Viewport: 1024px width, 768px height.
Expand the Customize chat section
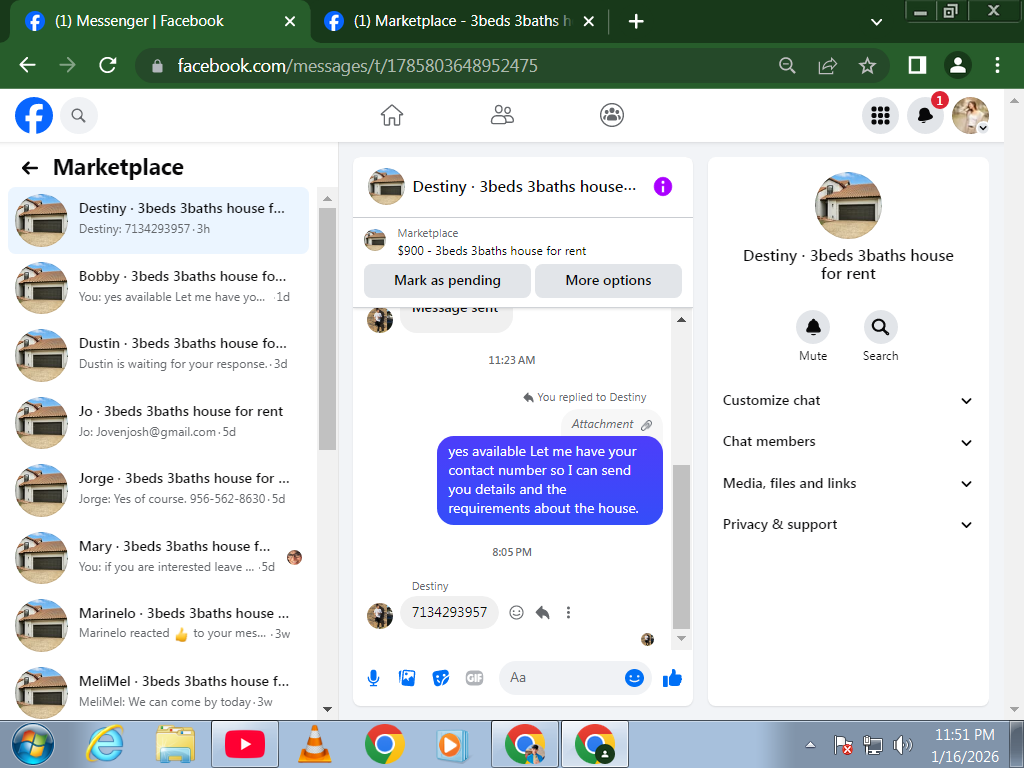[848, 401]
